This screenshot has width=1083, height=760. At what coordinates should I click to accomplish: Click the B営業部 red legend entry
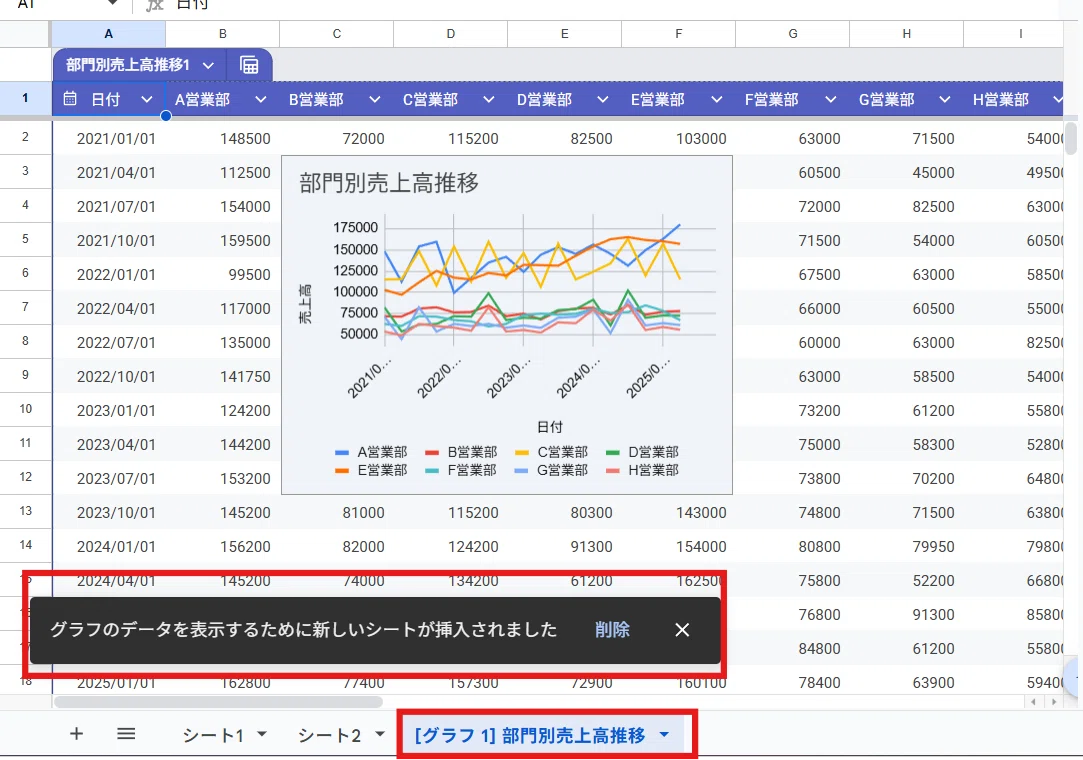tap(461, 453)
